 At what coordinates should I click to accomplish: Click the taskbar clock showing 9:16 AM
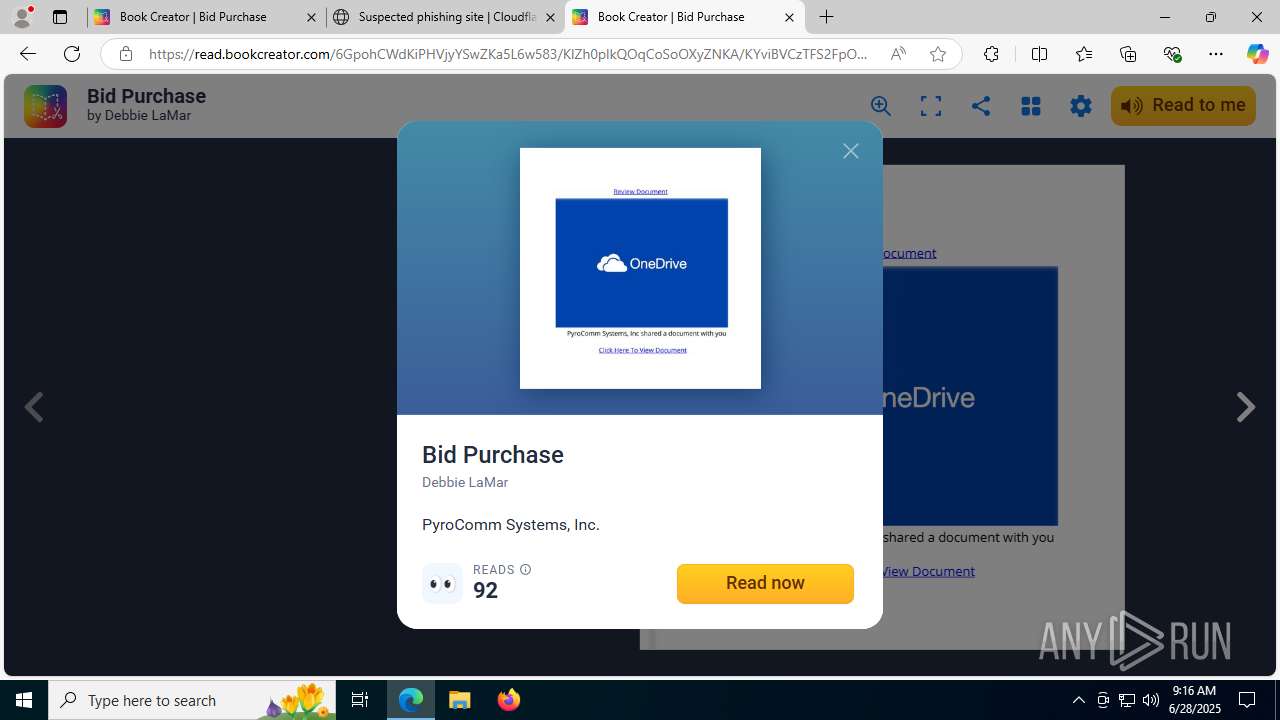[x=1194, y=700]
